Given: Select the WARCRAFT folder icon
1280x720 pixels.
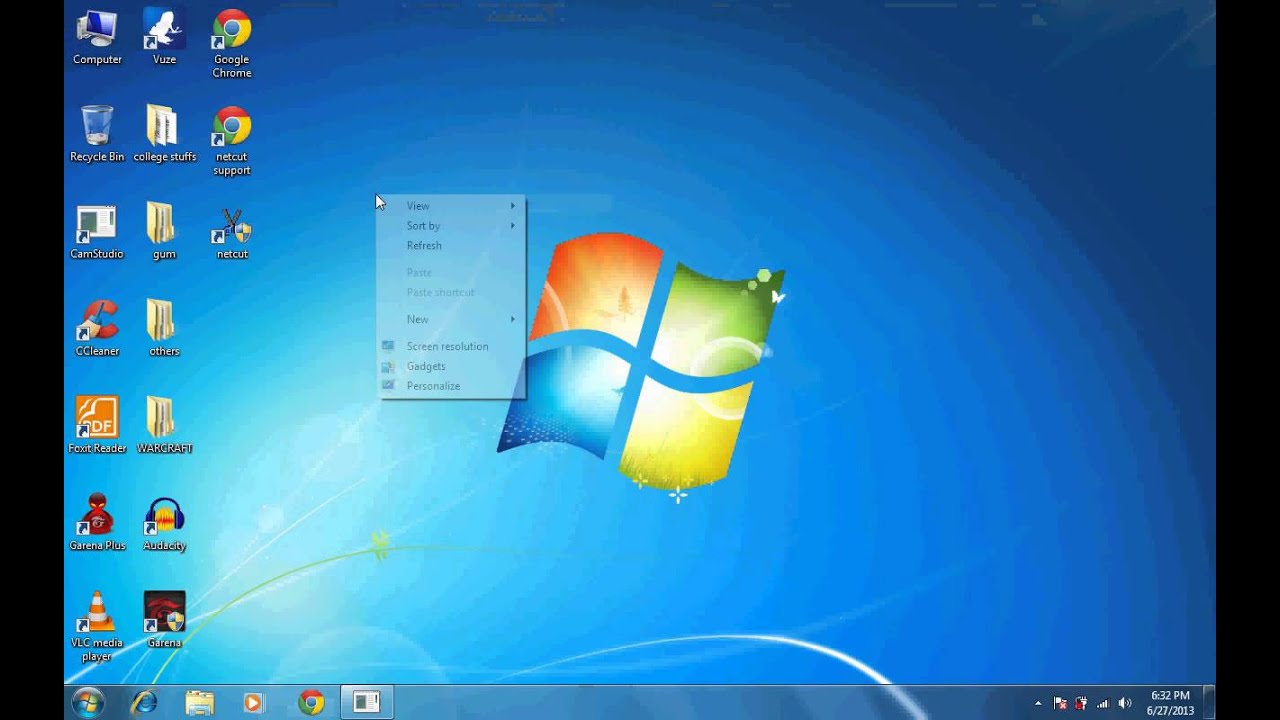Looking at the screenshot, I should (x=164, y=425).
